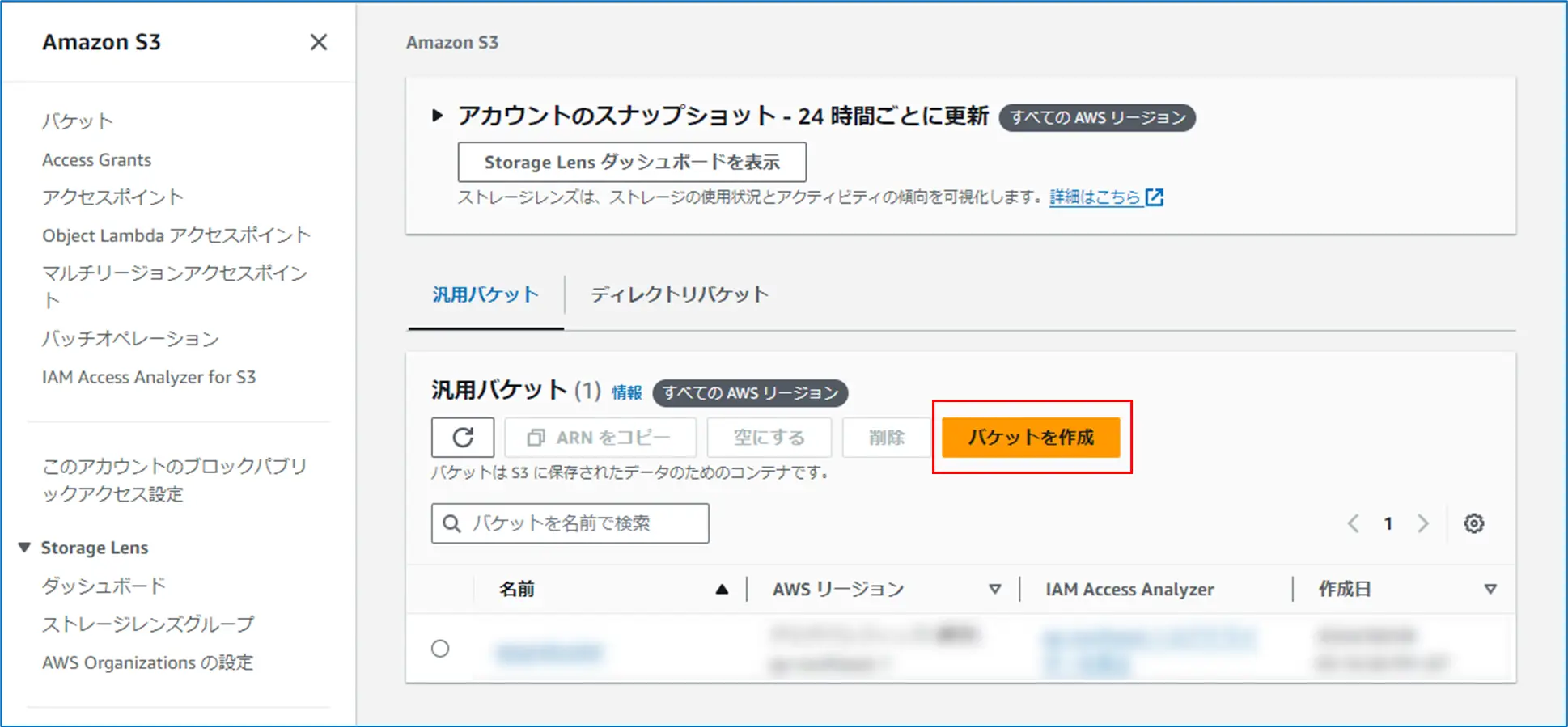Click the refresh buckets icon button
This screenshot has height=728, width=1568.
click(463, 438)
